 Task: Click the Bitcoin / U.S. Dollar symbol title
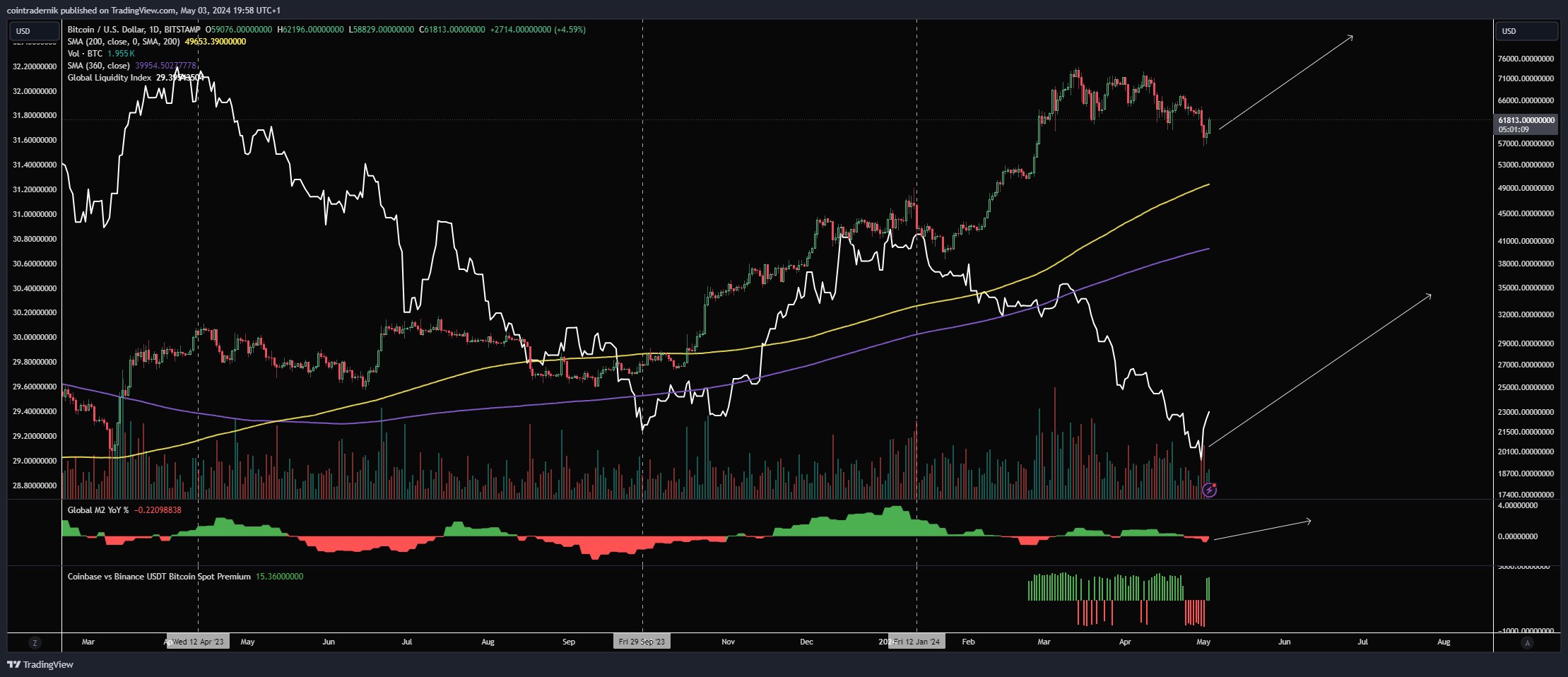134,30
